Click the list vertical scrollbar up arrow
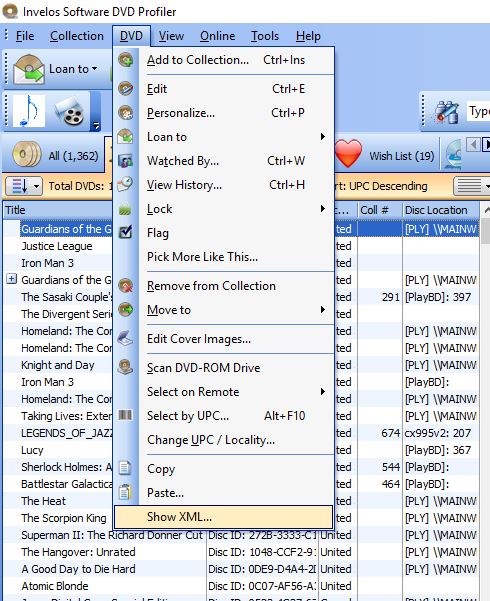This screenshot has width=490, height=601. click(x=486, y=210)
